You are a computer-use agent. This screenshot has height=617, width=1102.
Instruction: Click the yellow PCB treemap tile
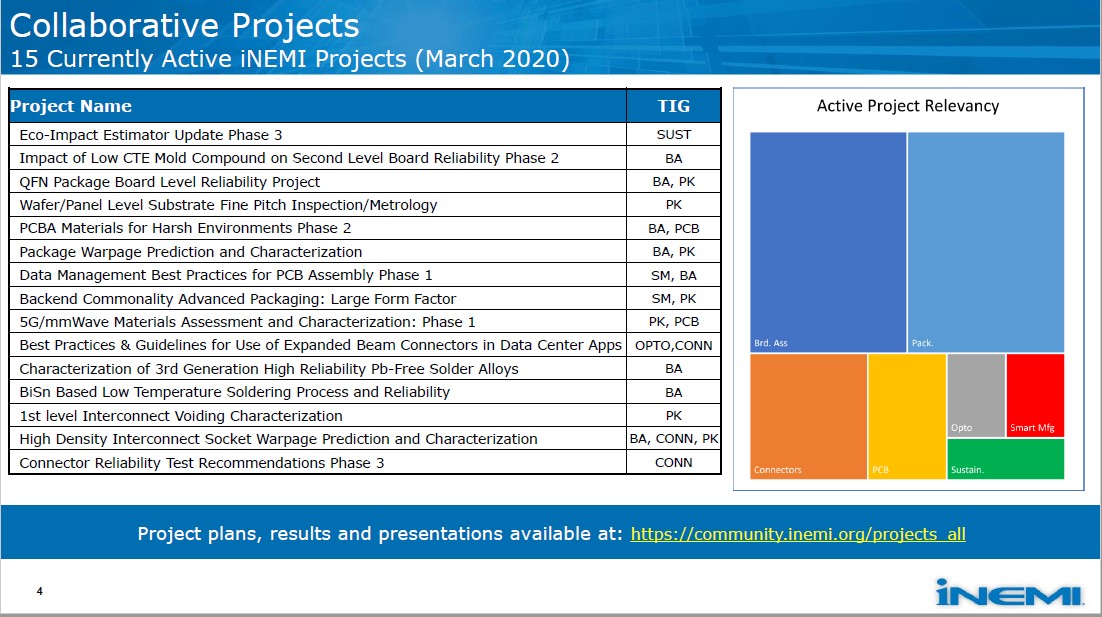click(907, 416)
